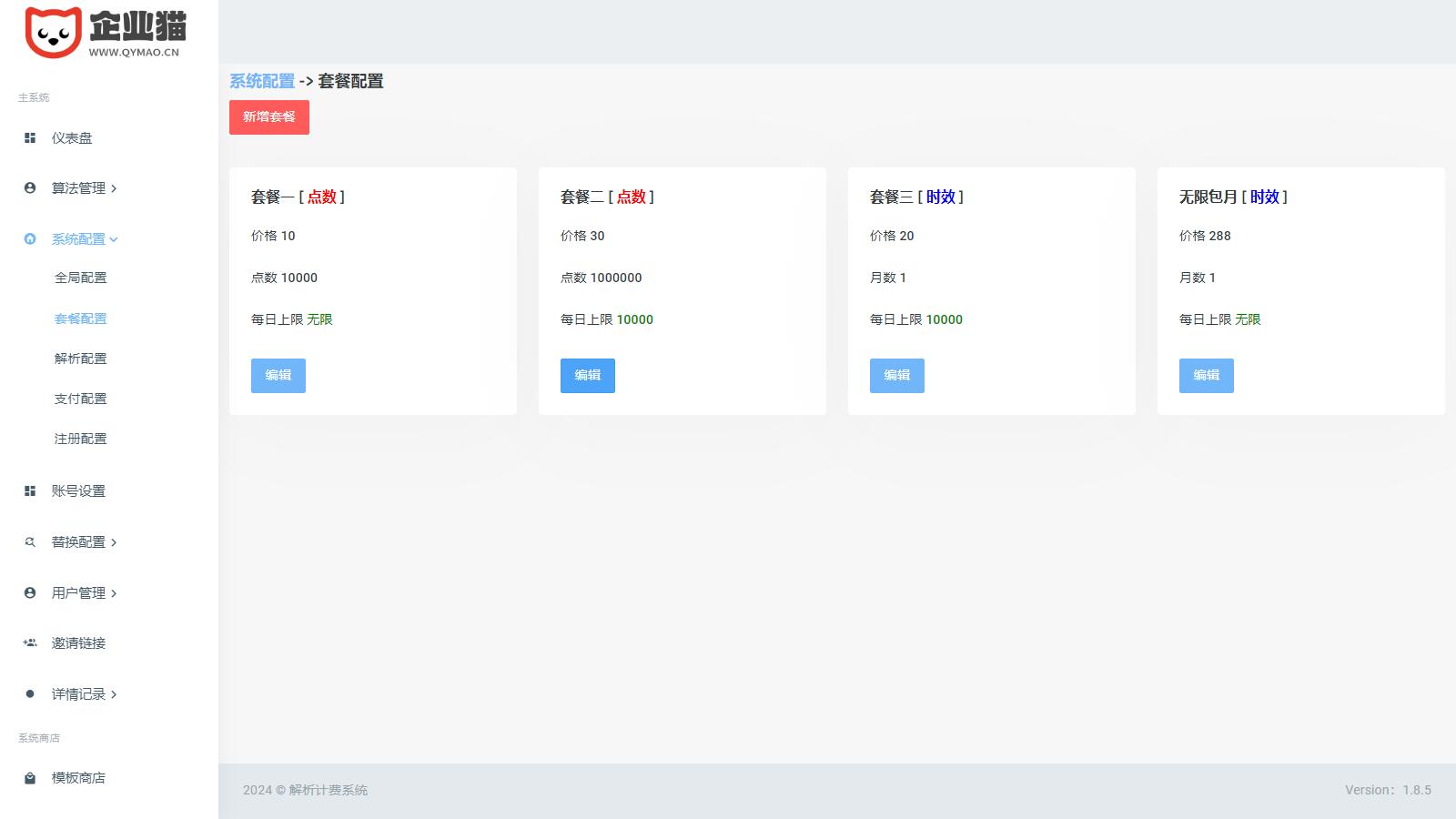Image resolution: width=1456 pixels, height=819 pixels.
Task: Click 编辑 on the 套餐二 card
Action: tap(587, 376)
